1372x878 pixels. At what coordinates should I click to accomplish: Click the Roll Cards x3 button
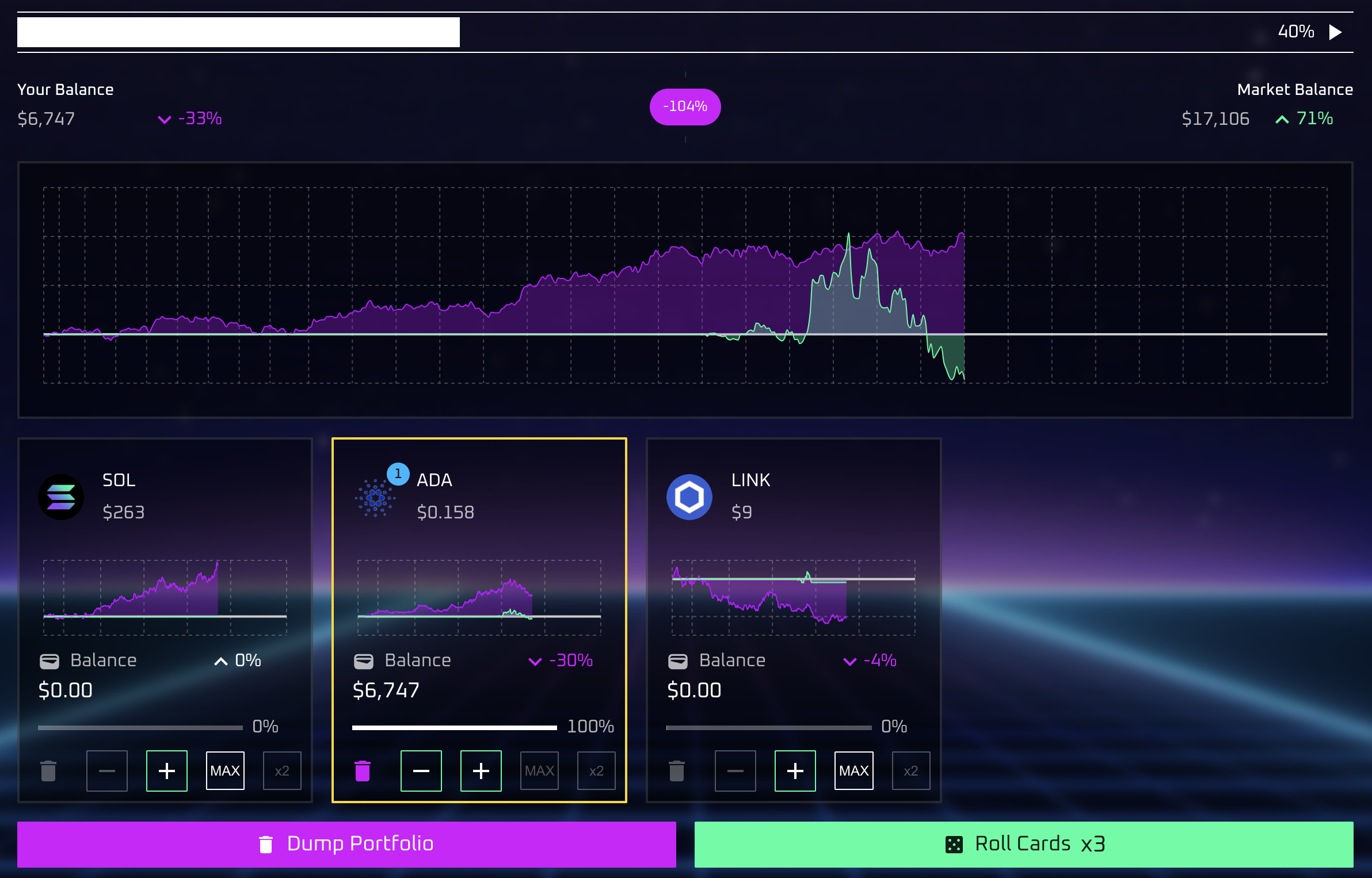(1024, 844)
